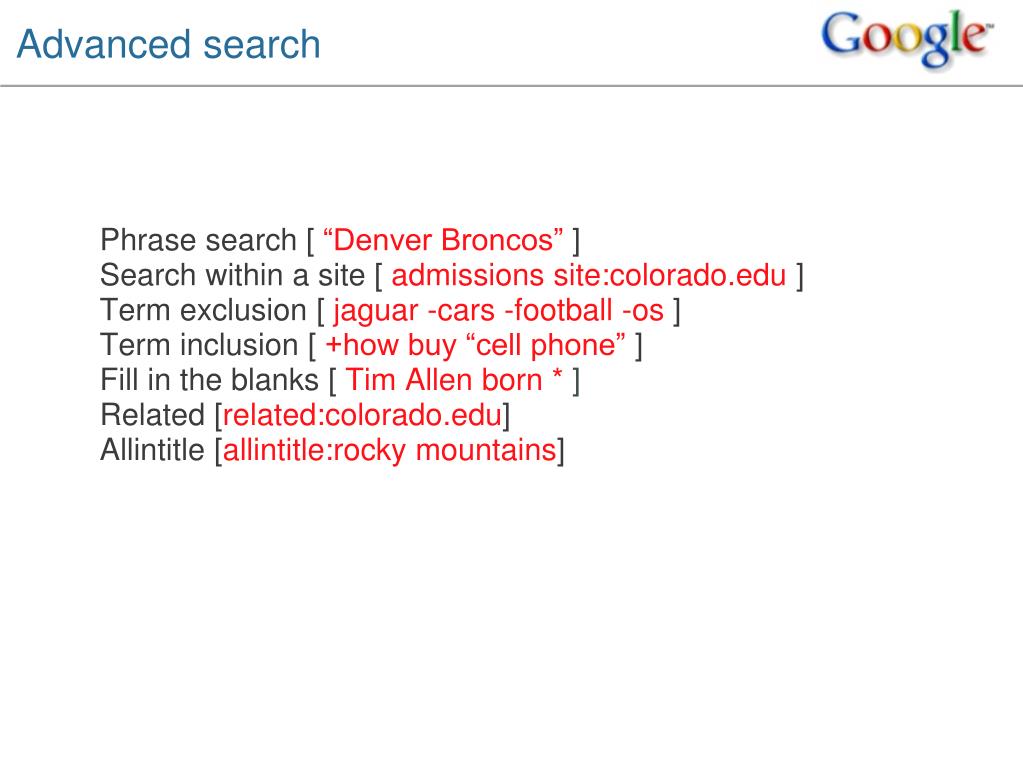Click the allintitle:rocky mountains query
The image size is (1023, 767).
point(389,451)
